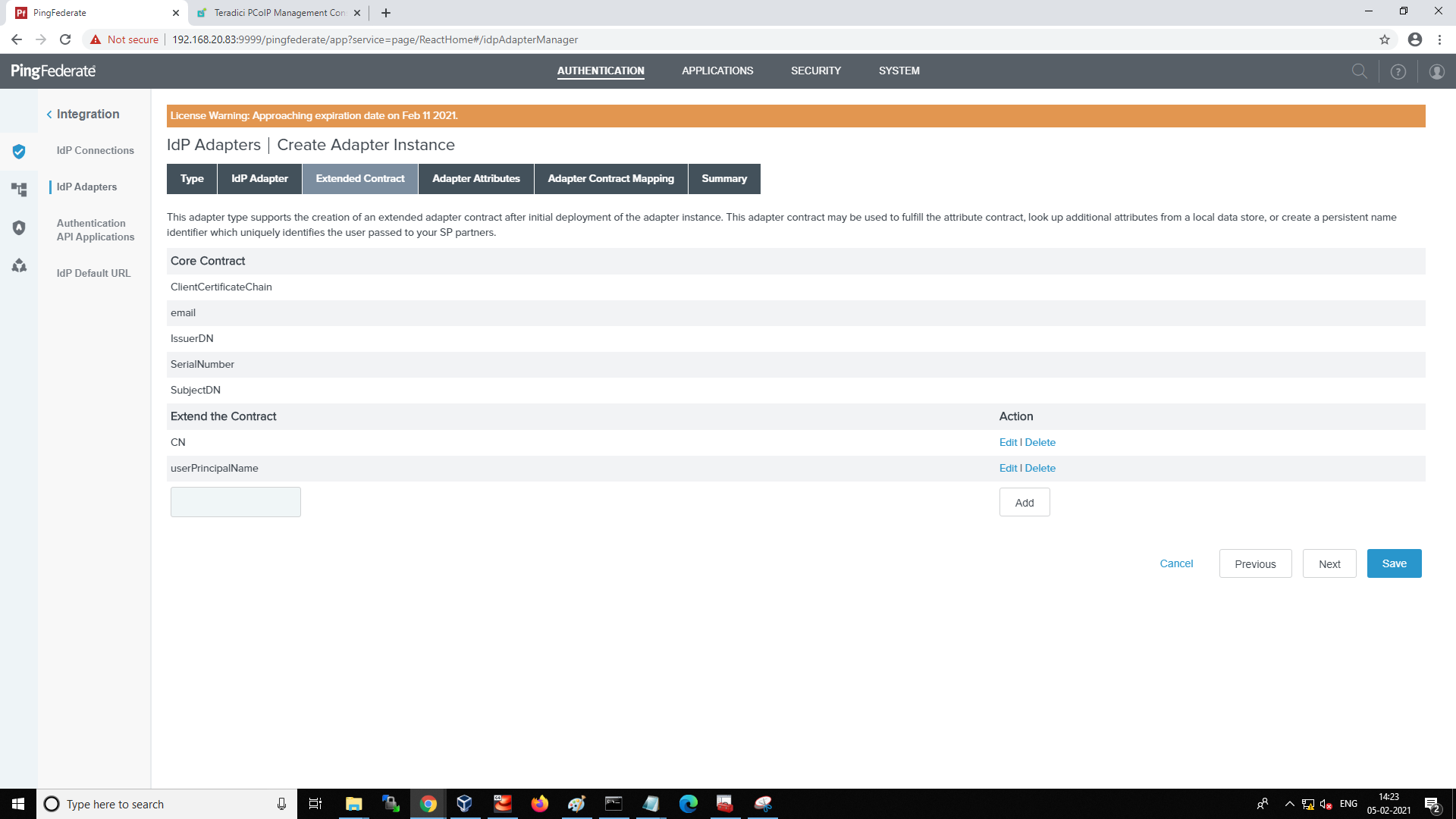Focus the new attribute name field
This screenshot has width=1456, height=819.
pos(236,502)
